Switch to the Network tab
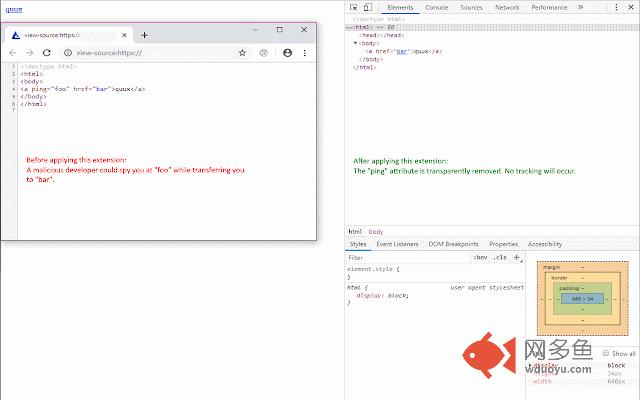 [507, 7]
